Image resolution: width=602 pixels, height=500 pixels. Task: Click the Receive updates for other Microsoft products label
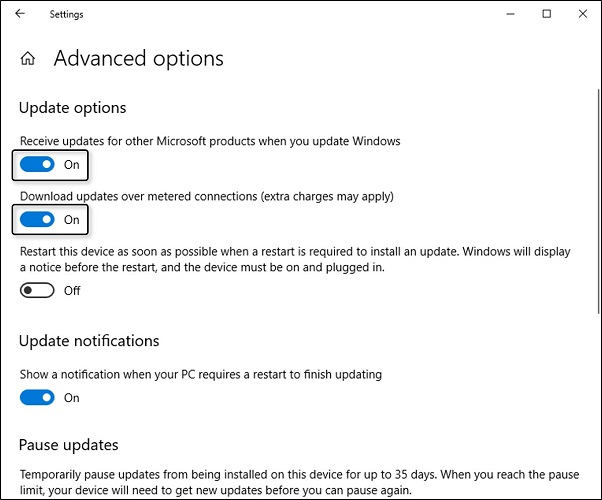210,141
